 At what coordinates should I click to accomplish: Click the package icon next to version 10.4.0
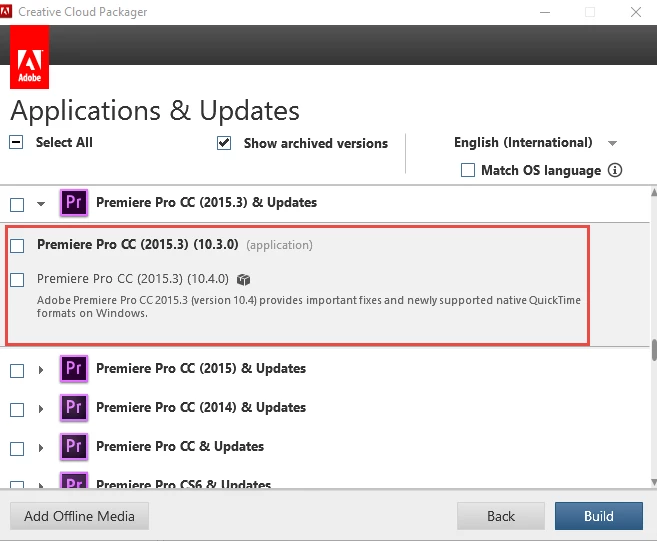tap(243, 279)
